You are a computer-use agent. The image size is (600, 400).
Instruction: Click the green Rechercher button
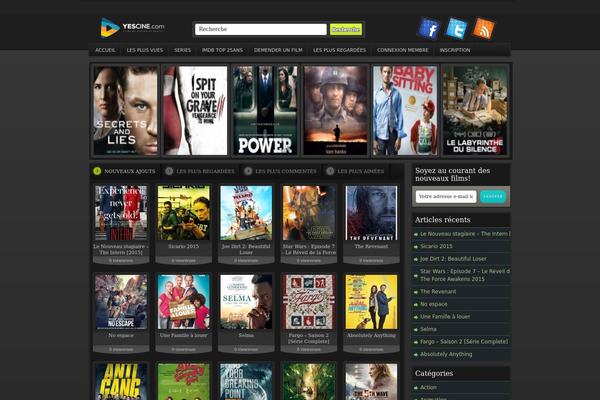coord(346,29)
